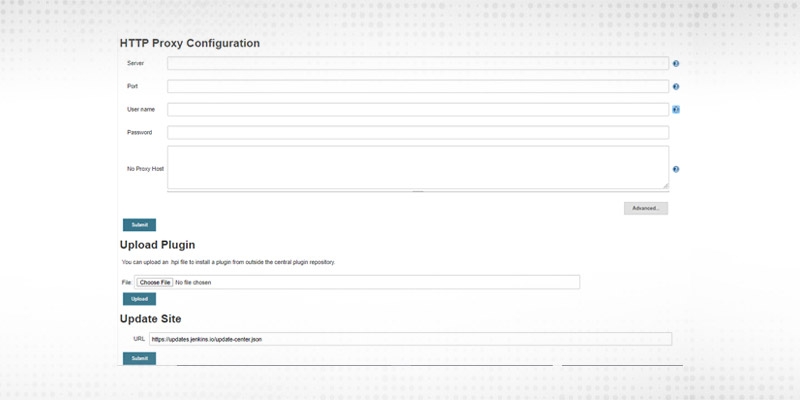The image size is (800, 400).
Task: Grab the No Proxy Host resize handle
Action: (x=665, y=185)
